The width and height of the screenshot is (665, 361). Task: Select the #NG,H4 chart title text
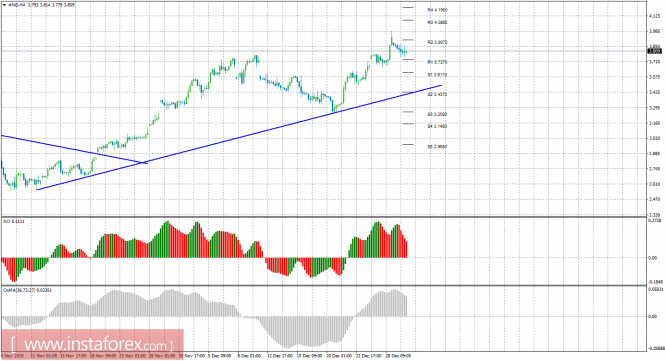coord(17,5)
